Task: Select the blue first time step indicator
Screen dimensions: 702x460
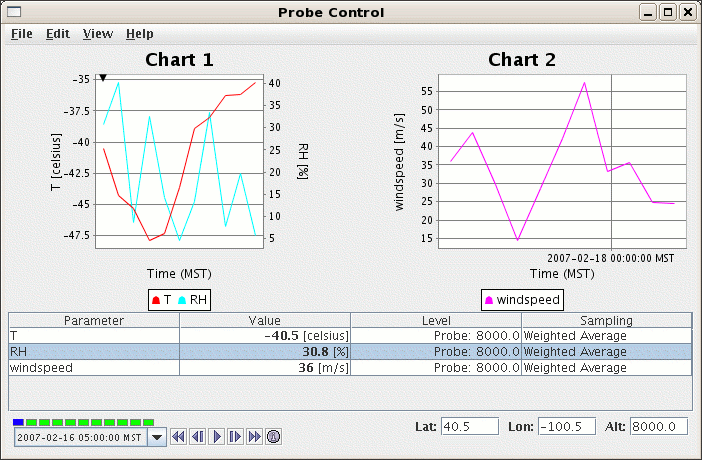Action: [18, 423]
